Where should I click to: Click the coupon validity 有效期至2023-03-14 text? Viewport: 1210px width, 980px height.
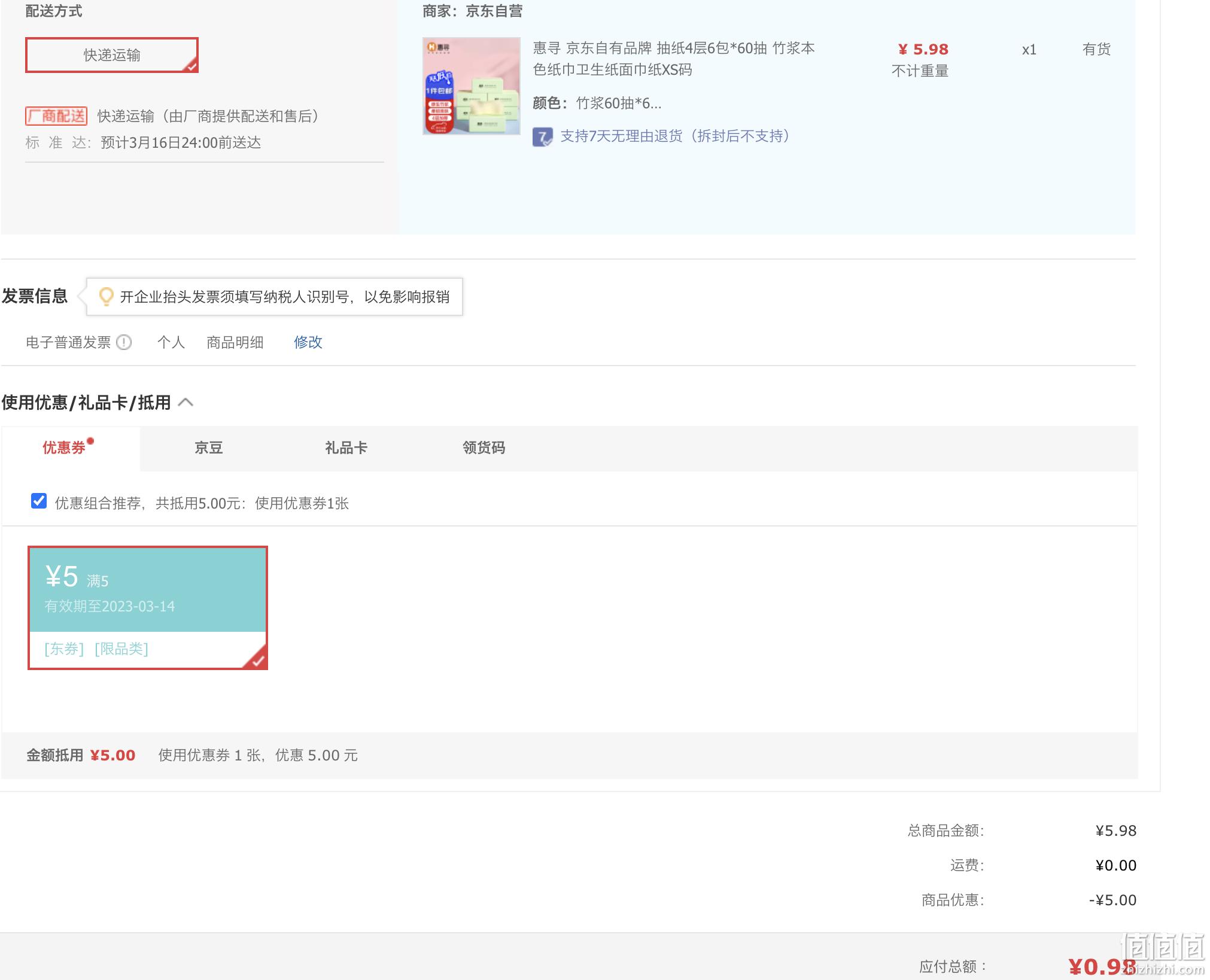tap(110, 607)
